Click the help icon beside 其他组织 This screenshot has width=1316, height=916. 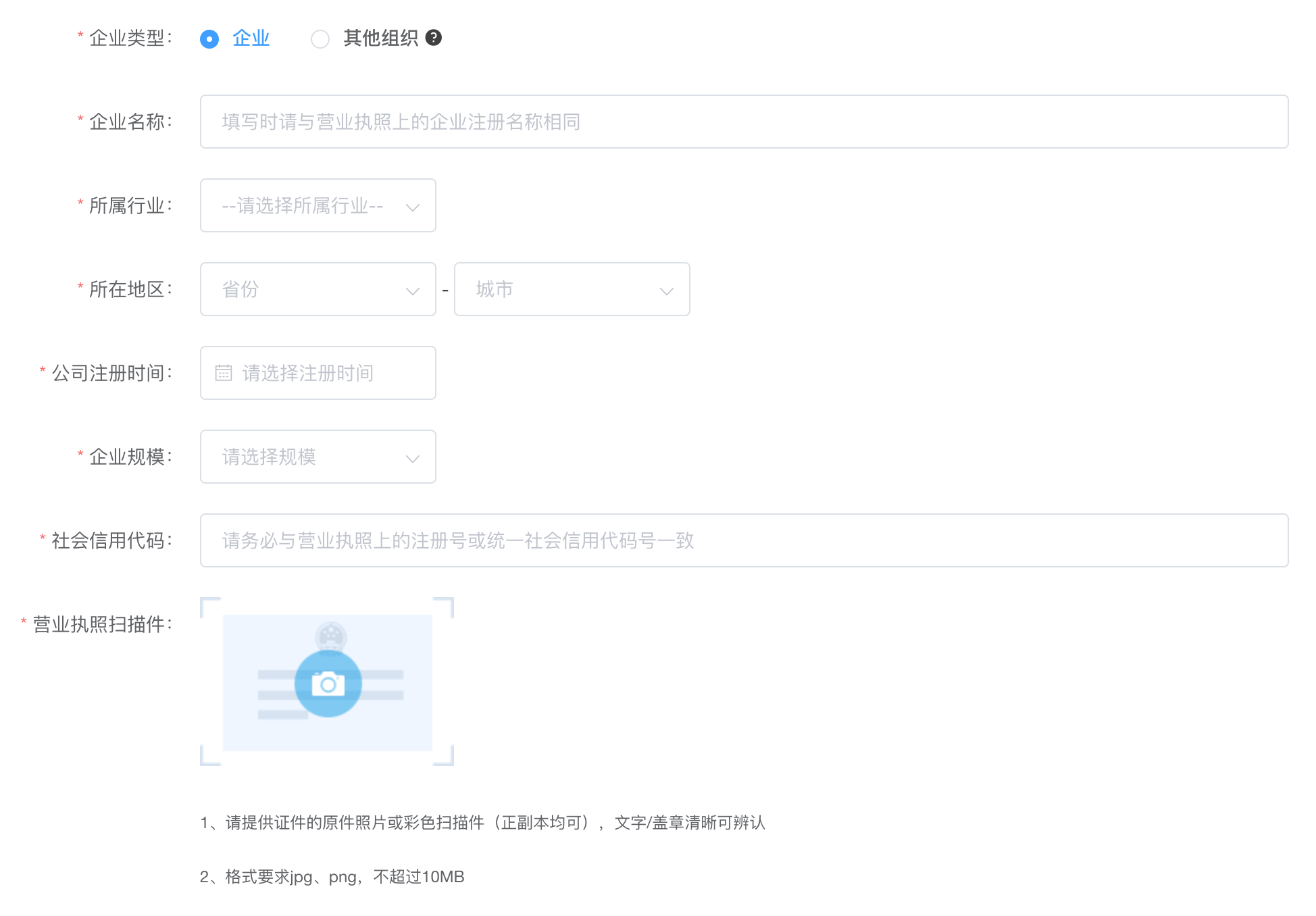[434, 38]
